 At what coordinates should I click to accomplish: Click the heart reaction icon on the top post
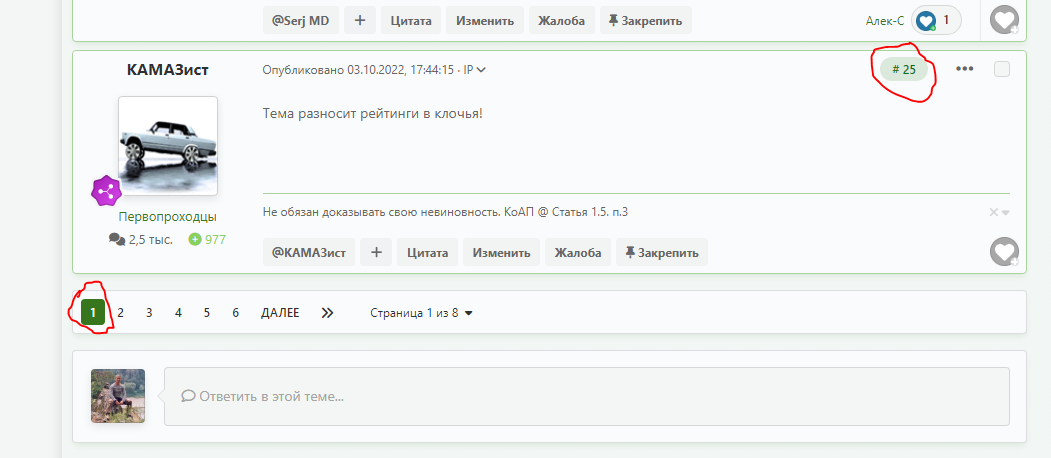tap(1004, 20)
